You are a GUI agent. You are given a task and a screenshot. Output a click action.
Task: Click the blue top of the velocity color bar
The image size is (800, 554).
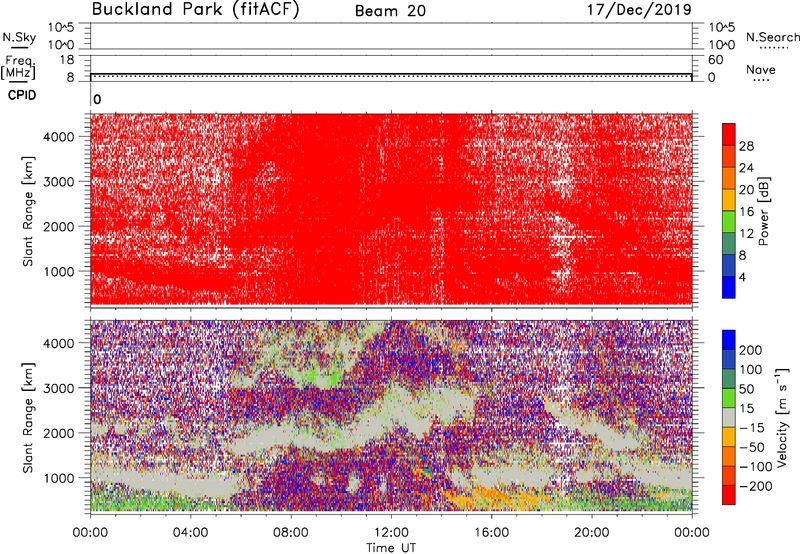click(x=729, y=339)
